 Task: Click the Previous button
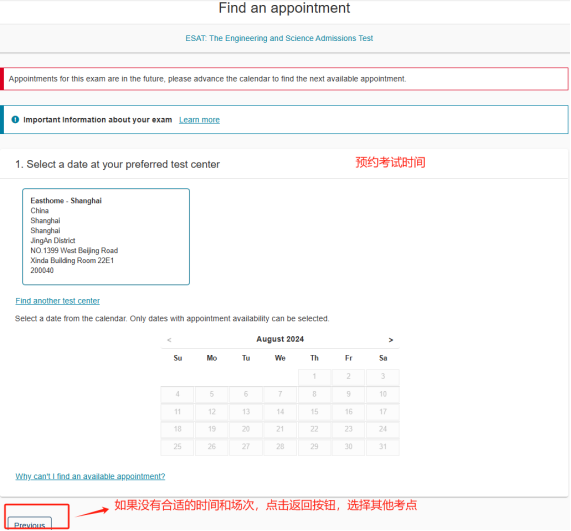(x=30, y=523)
